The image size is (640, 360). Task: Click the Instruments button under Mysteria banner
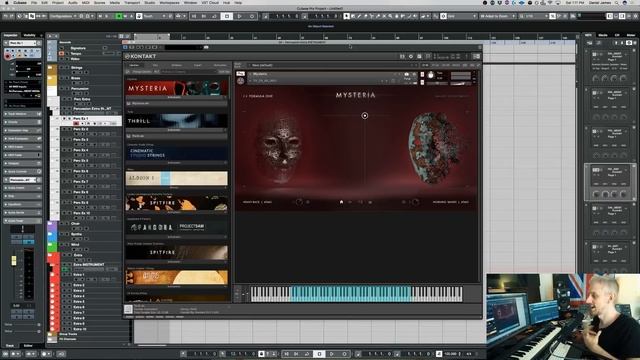(174, 98)
